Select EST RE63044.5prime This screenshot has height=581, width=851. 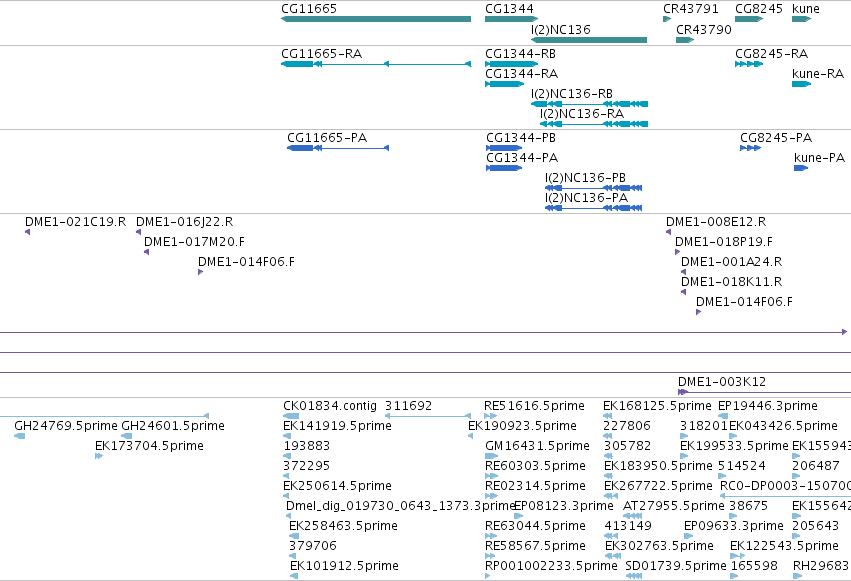tap(535, 526)
